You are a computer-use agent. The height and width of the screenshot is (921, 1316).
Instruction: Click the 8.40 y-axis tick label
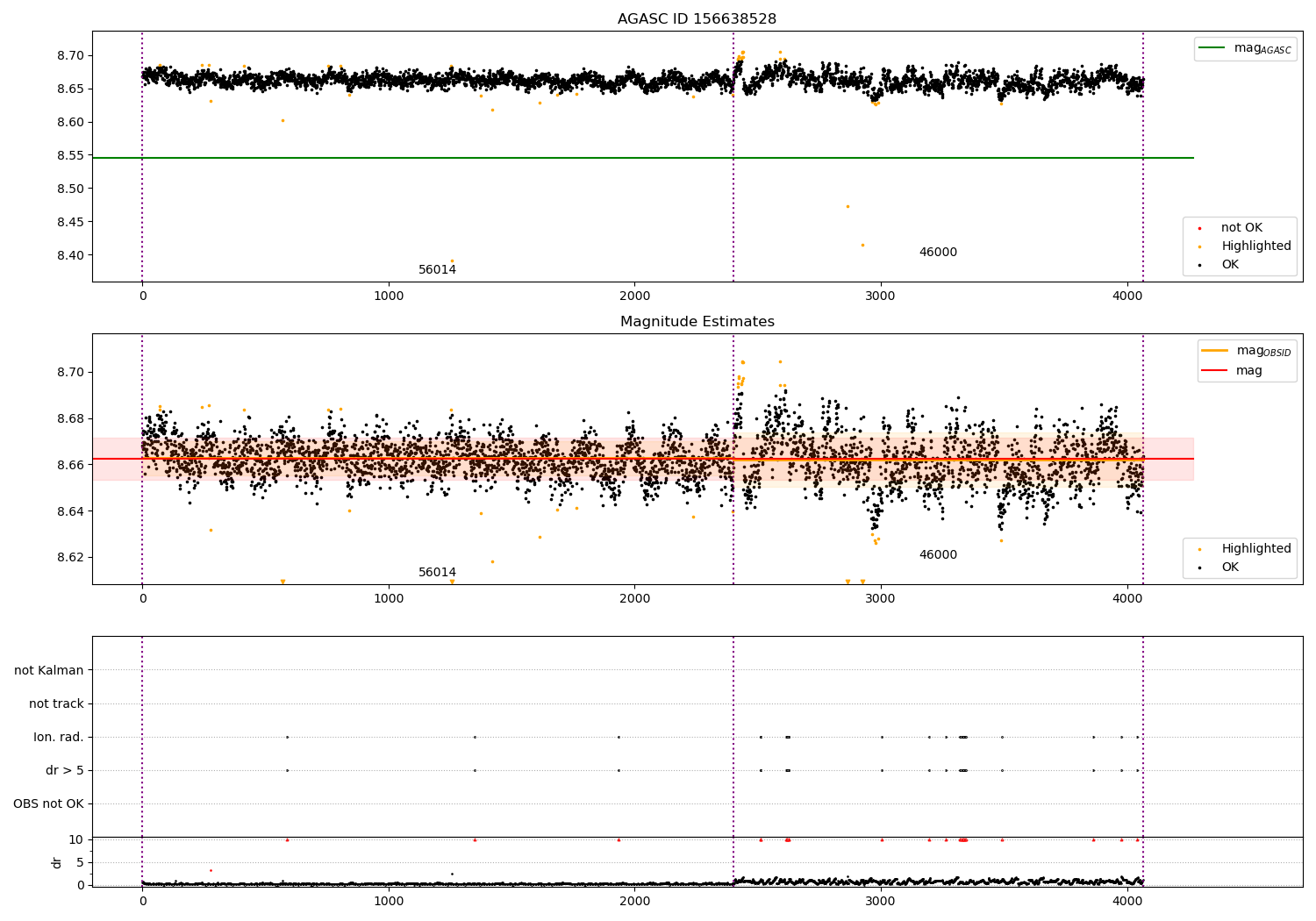point(70,256)
